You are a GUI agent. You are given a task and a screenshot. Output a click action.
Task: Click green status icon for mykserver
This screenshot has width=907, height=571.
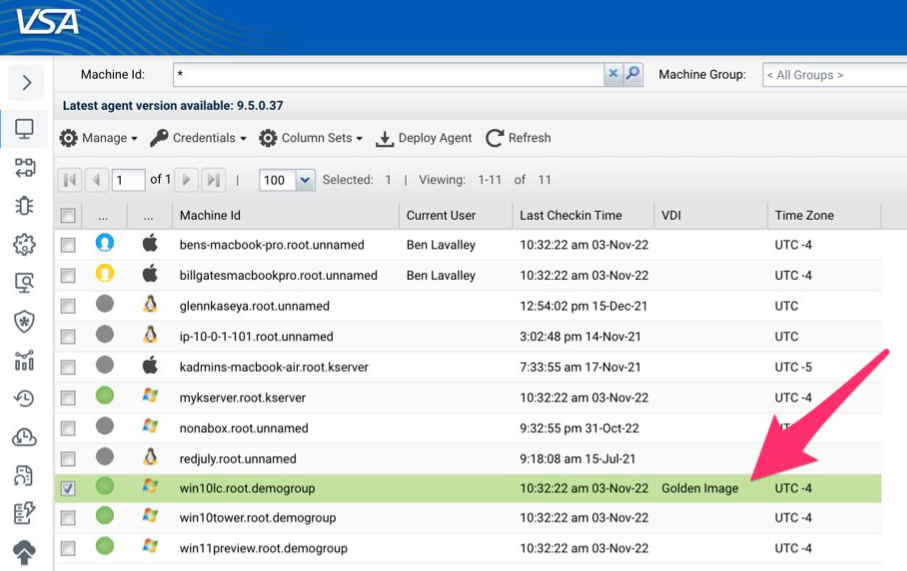pyautogui.click(x=105, y=396)
